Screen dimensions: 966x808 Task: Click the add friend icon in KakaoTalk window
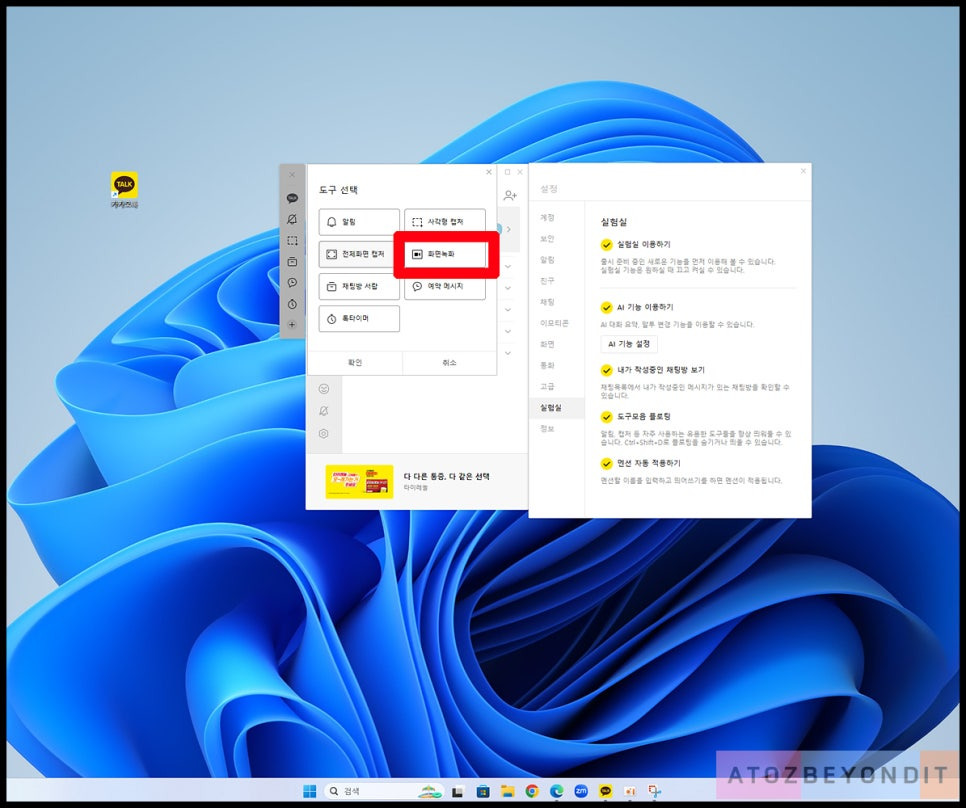click(510, 195)
